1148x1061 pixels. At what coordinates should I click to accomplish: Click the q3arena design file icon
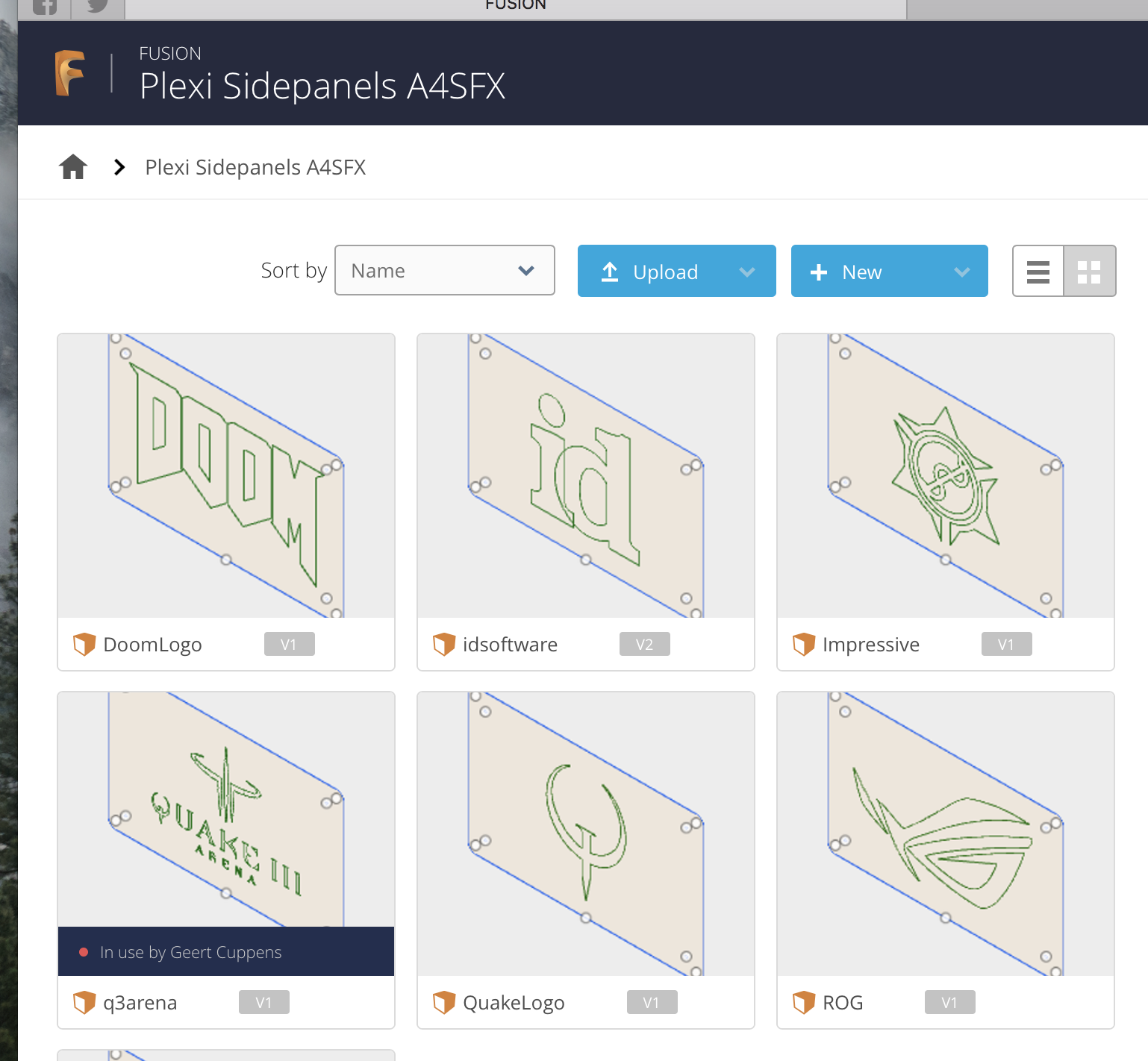[84, 1002]
